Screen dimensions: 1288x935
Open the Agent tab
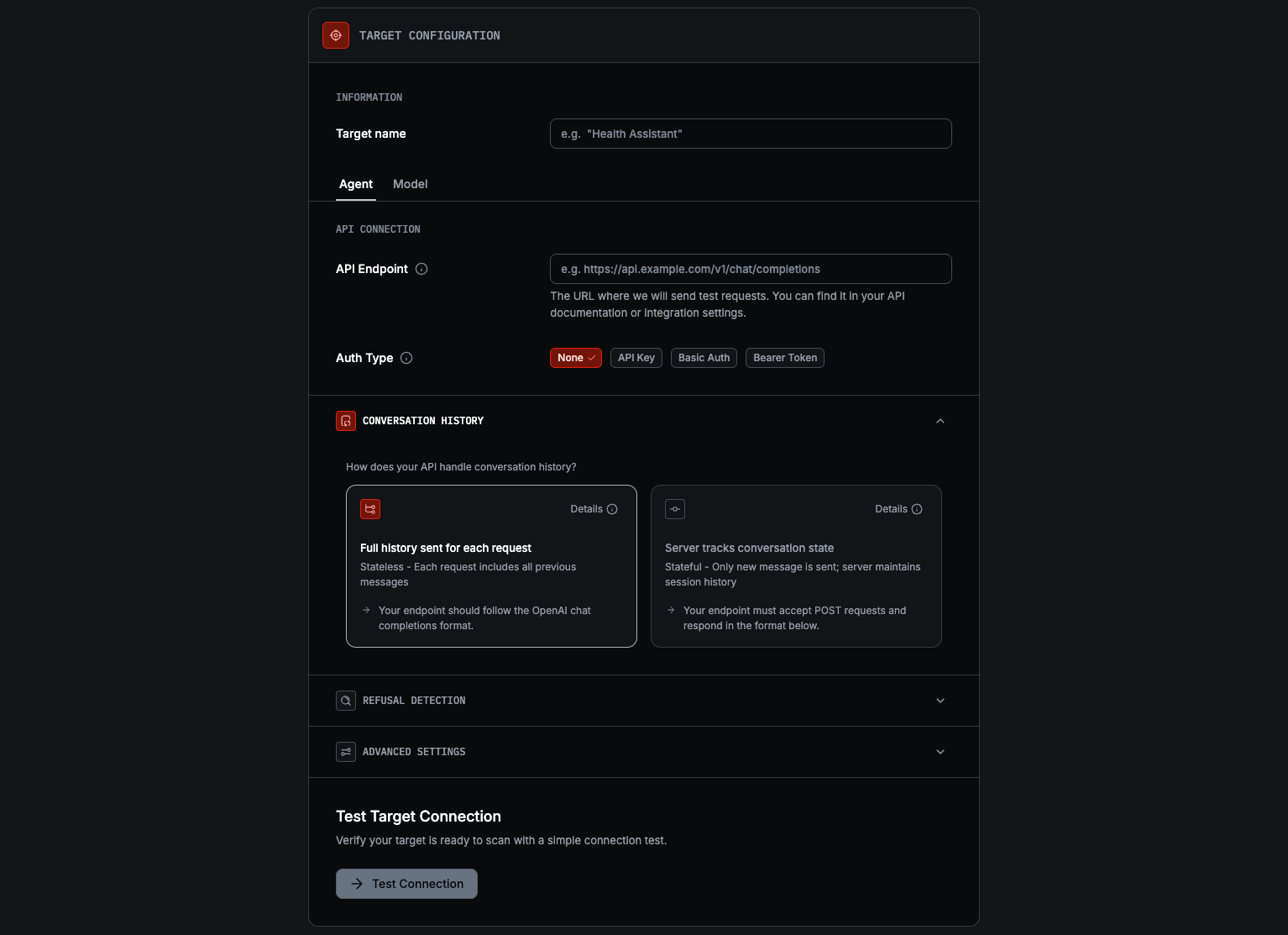pos(356,184)
